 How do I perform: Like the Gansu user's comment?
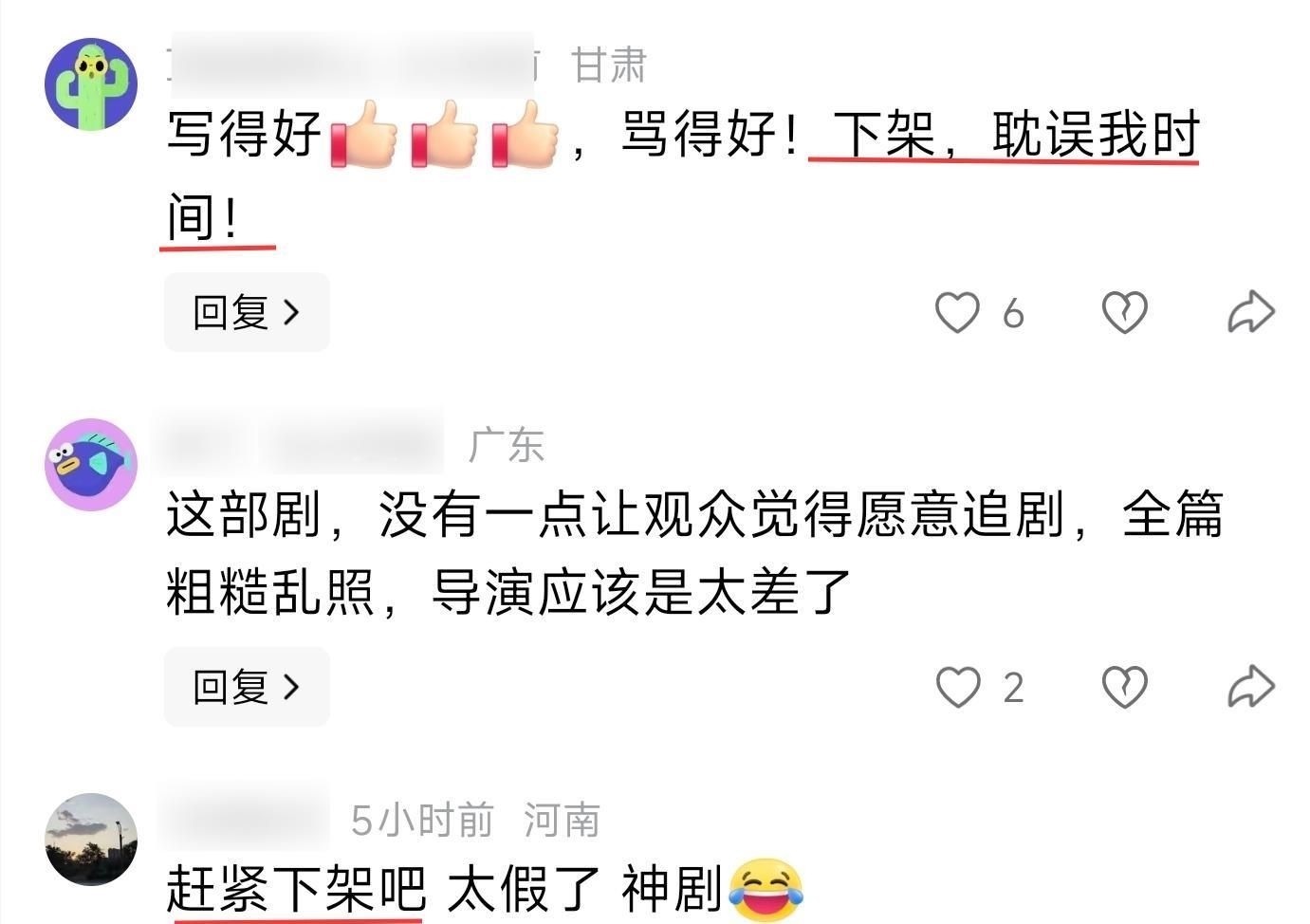[x=957, y=312]
